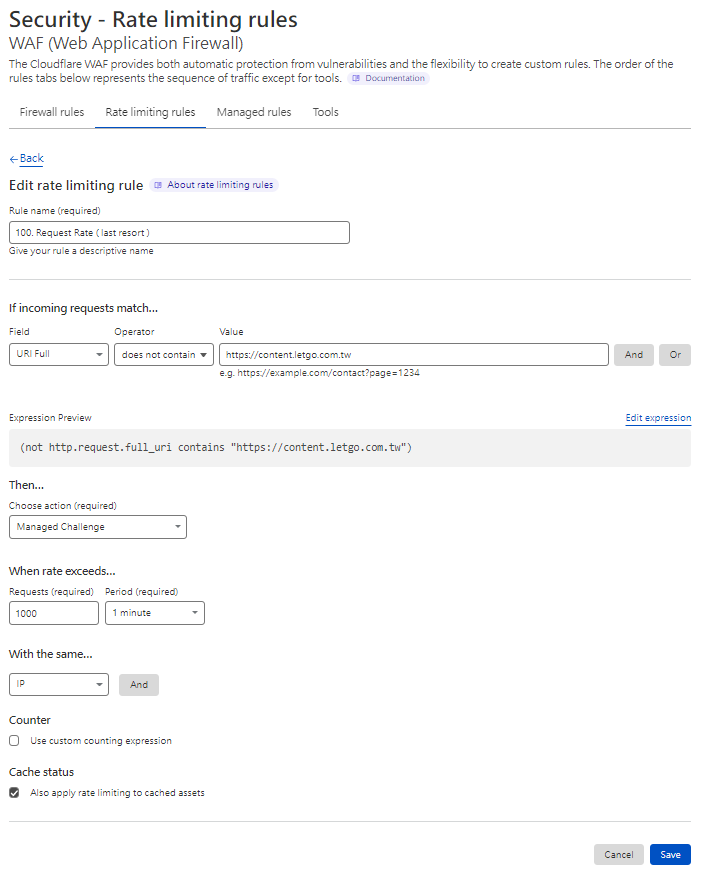Click into the Rule name input field

pyautogui.click(x=180, y=232)
